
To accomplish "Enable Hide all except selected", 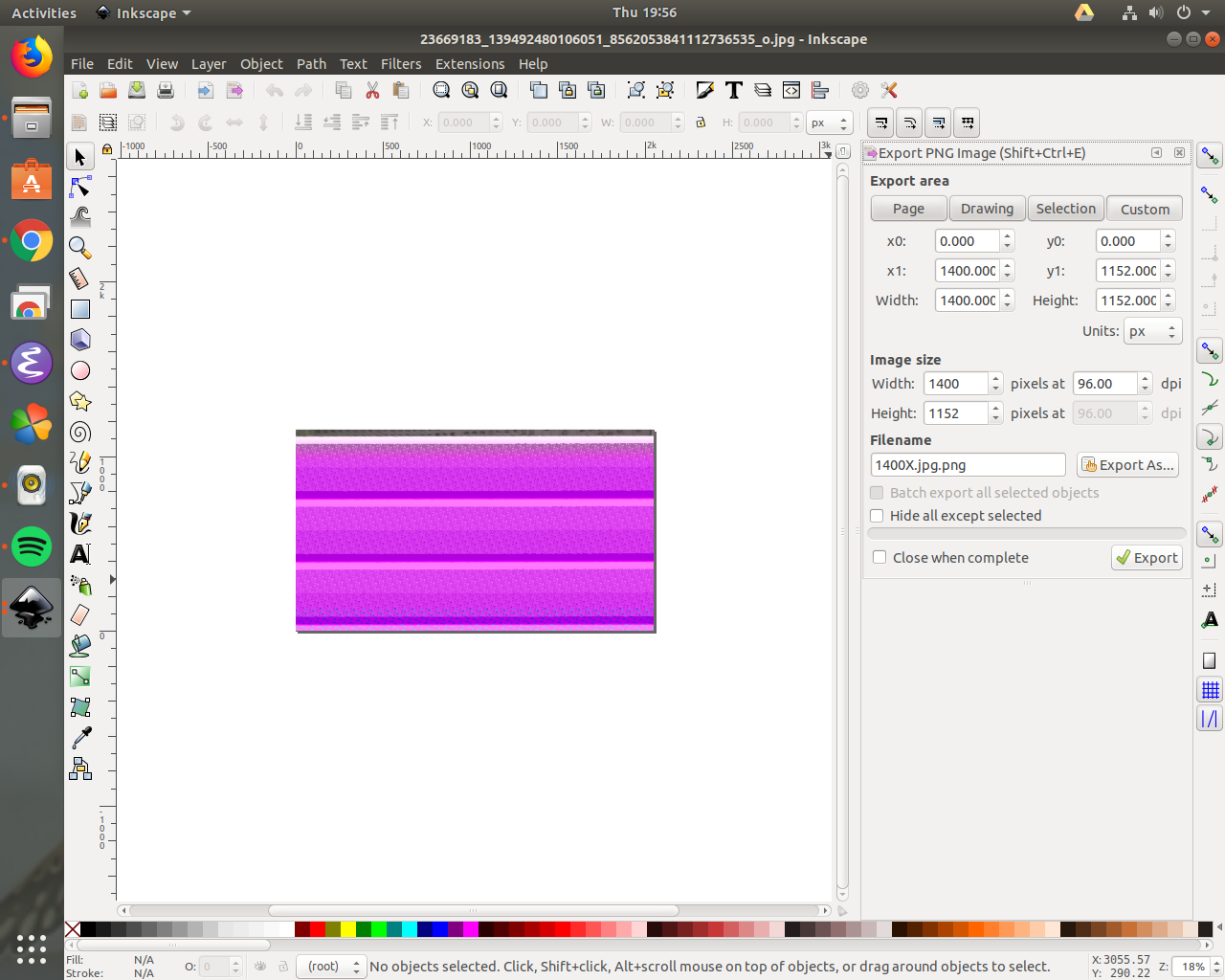I will click(877, 516).
